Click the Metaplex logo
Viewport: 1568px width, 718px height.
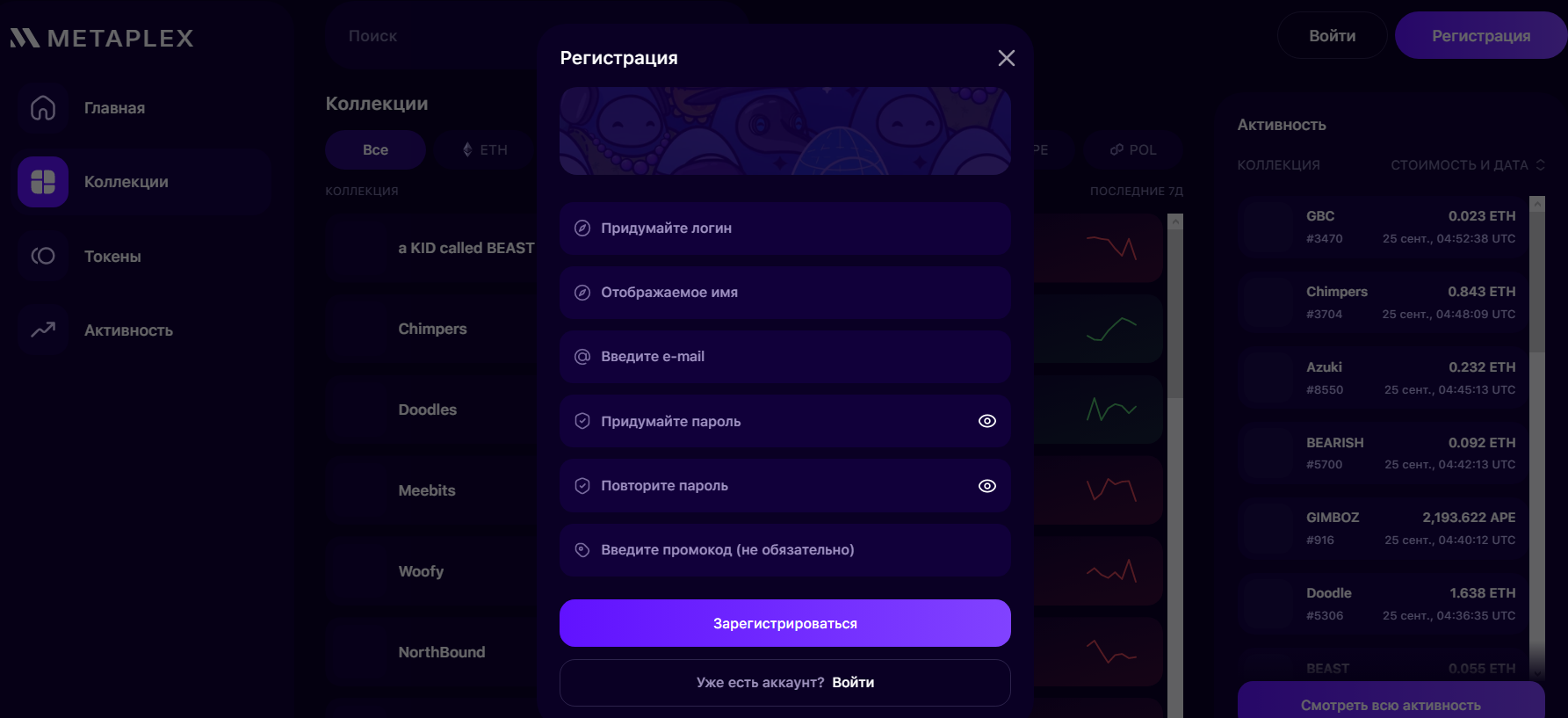(102, 38)
